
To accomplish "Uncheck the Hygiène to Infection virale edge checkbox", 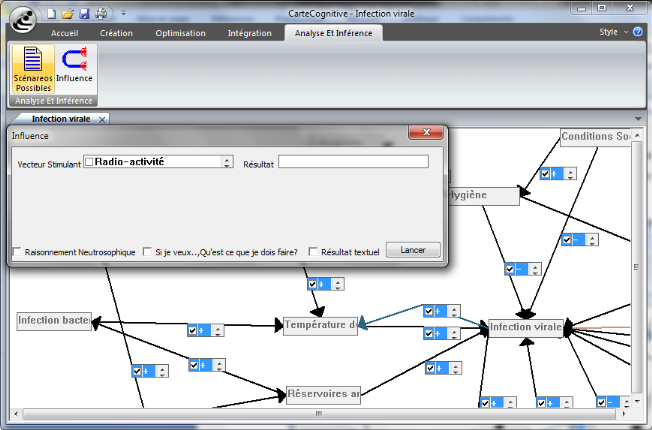I will [x=510, y=269].
